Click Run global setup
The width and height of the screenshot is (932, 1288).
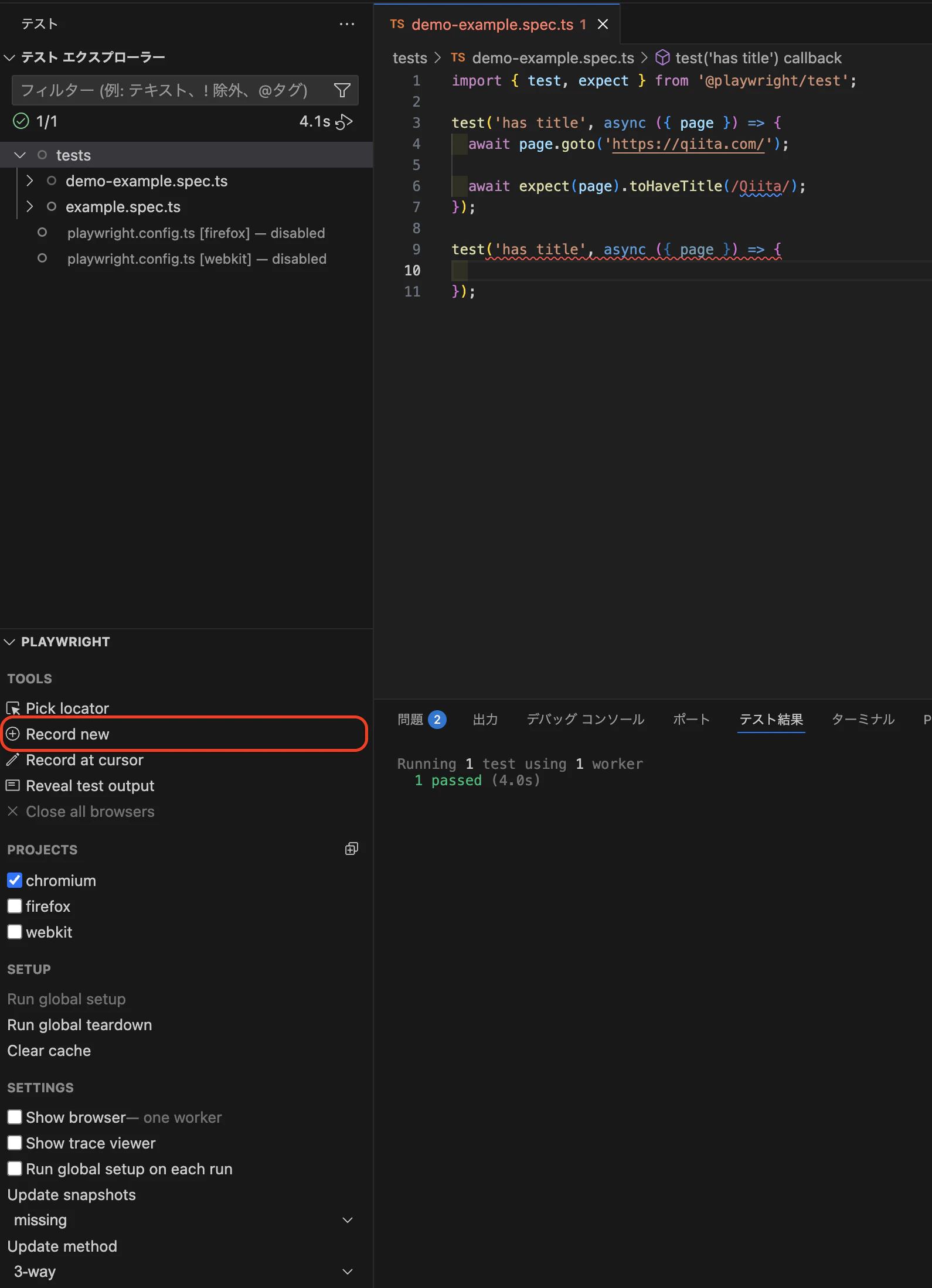point(66,999)
